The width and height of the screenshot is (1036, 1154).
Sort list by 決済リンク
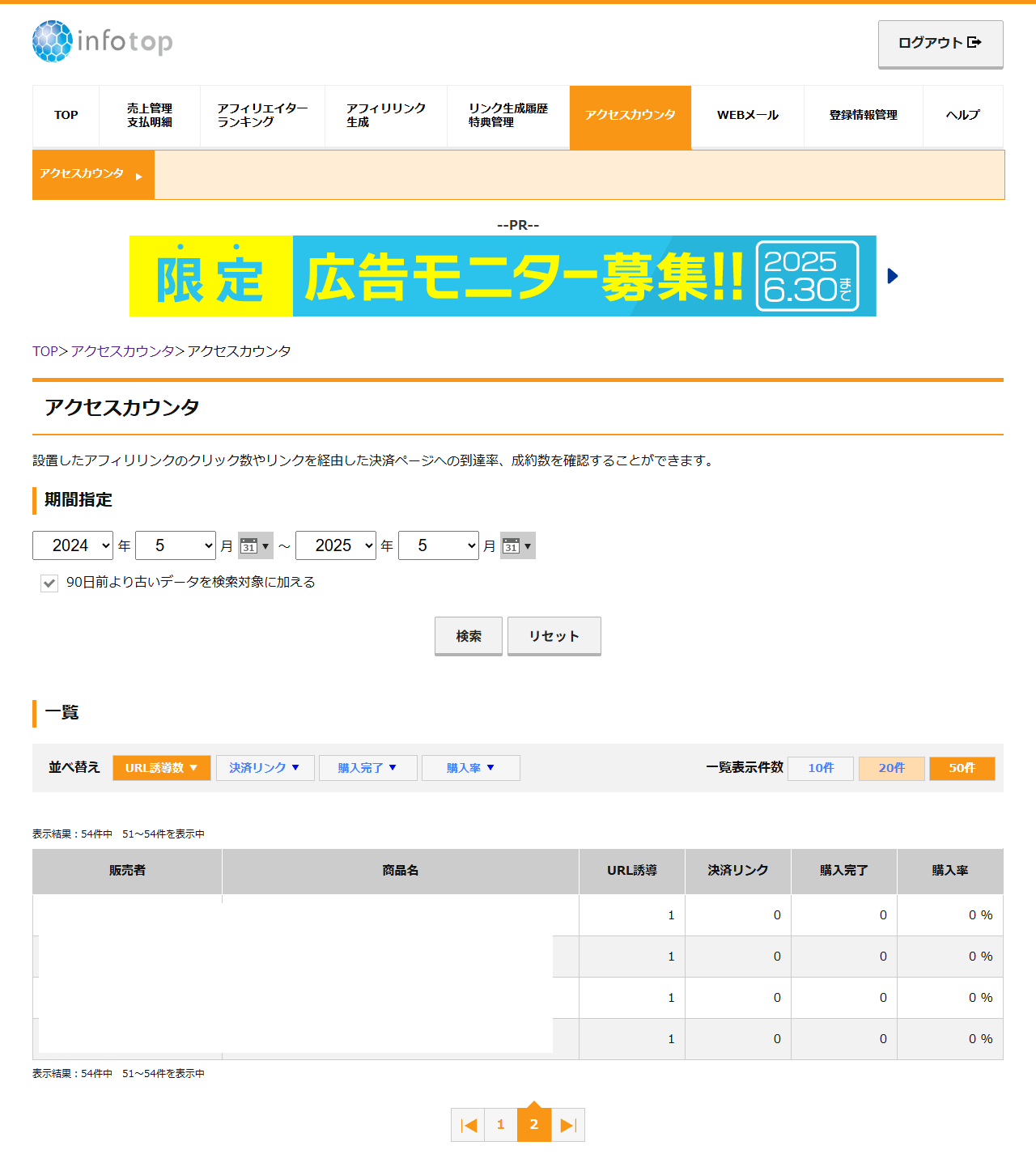pyautogui.click(x=265, y=768)
